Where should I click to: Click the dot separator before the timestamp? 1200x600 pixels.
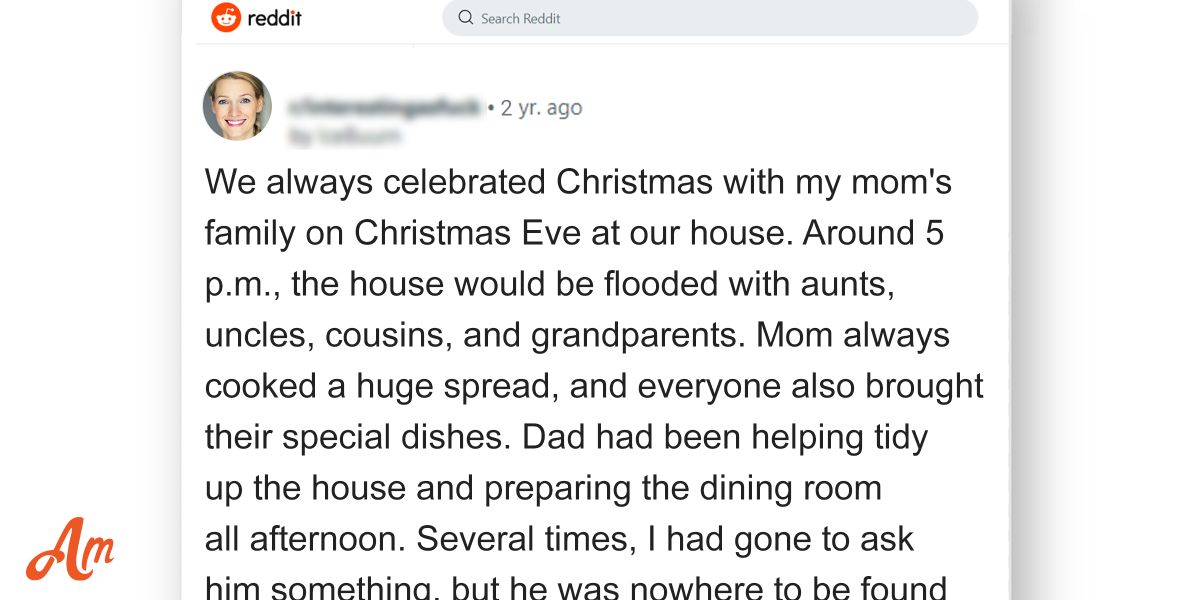click(491, 107)
